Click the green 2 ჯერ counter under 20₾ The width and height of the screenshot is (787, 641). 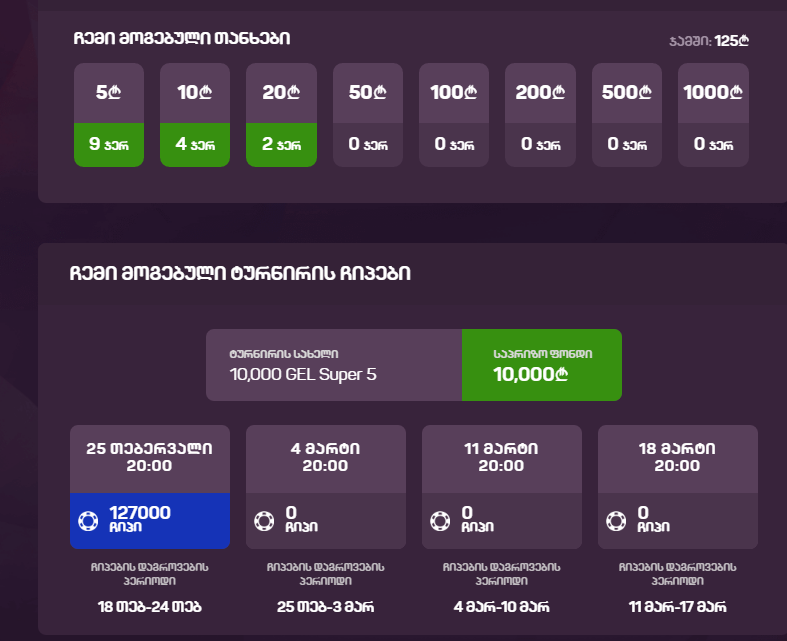tap(281, 144)
